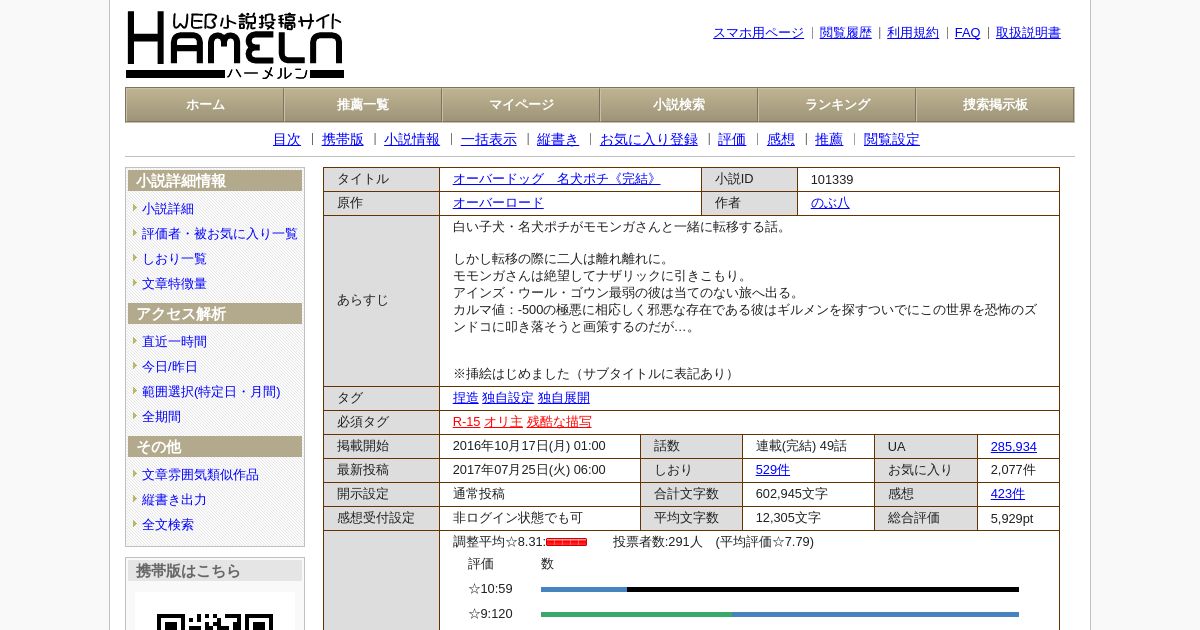Open author のぶ八's page

[x=830, y=203]
